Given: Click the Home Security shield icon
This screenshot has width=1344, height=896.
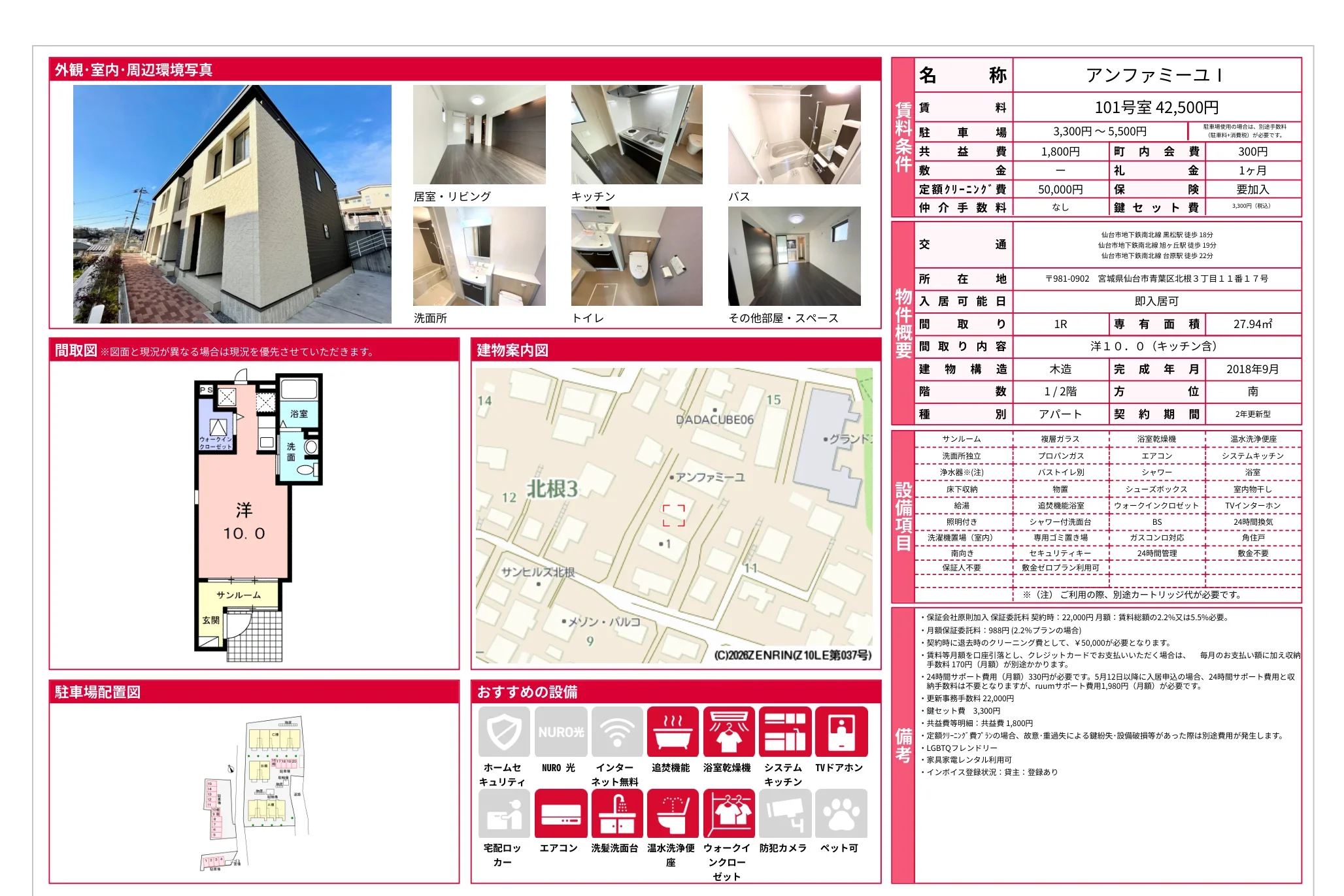Looking at the screenshot, I should click(503, 731).
